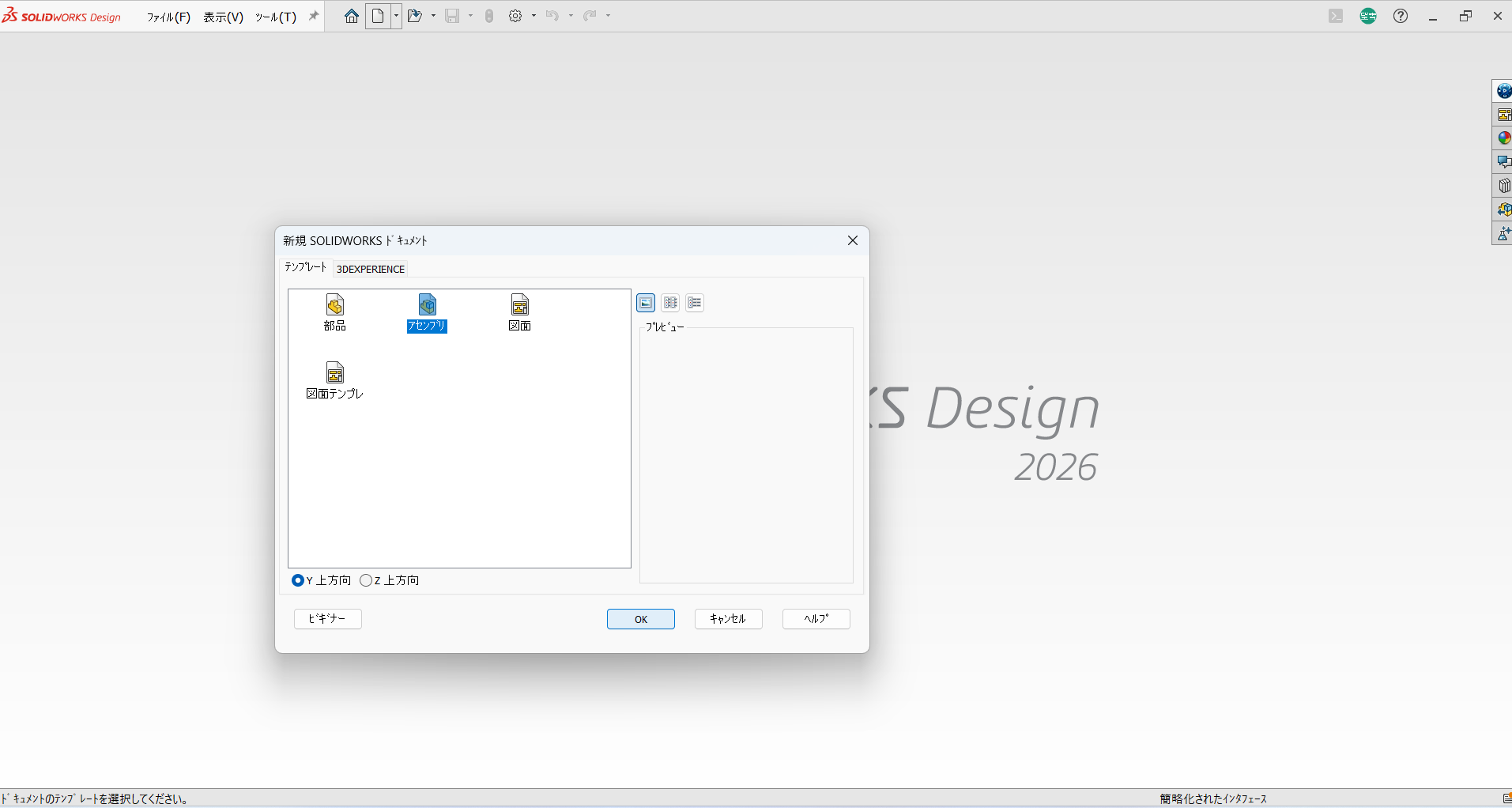Open the File Explorer books pane tab
The height and width of the screenshot is (808, 1512).
pos(1503,186)
